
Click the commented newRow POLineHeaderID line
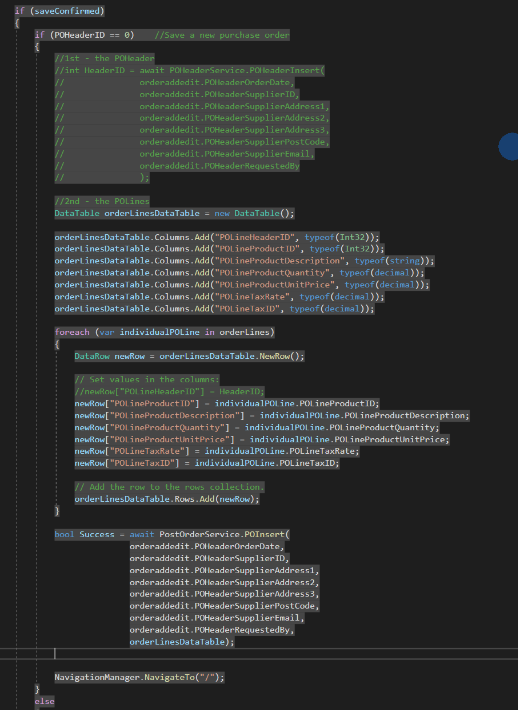point(169,391)
